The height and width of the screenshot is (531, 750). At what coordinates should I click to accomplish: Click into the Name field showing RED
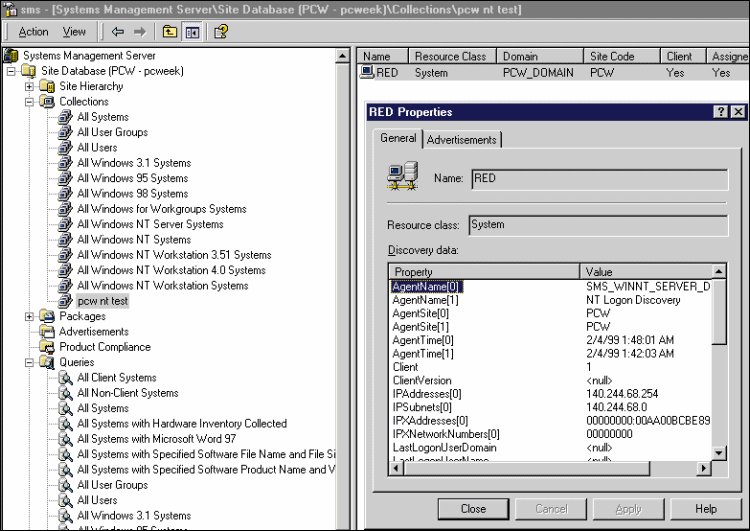(x=600, y=179)
